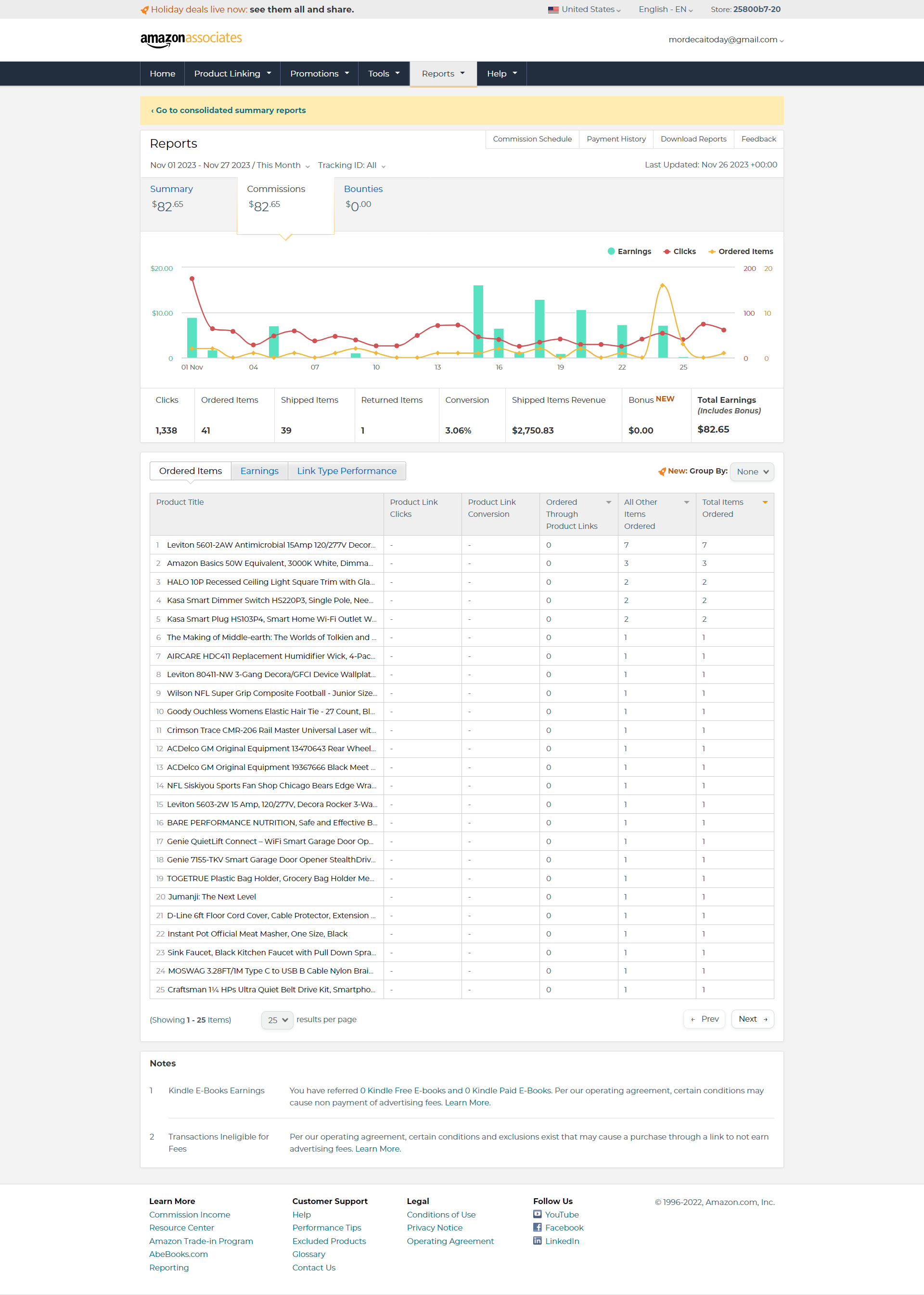Image resolution: width=924 pixels, height=1295 pixels.
Task: Switch to the Bounties tab
Action: click(x=382, y=205)
